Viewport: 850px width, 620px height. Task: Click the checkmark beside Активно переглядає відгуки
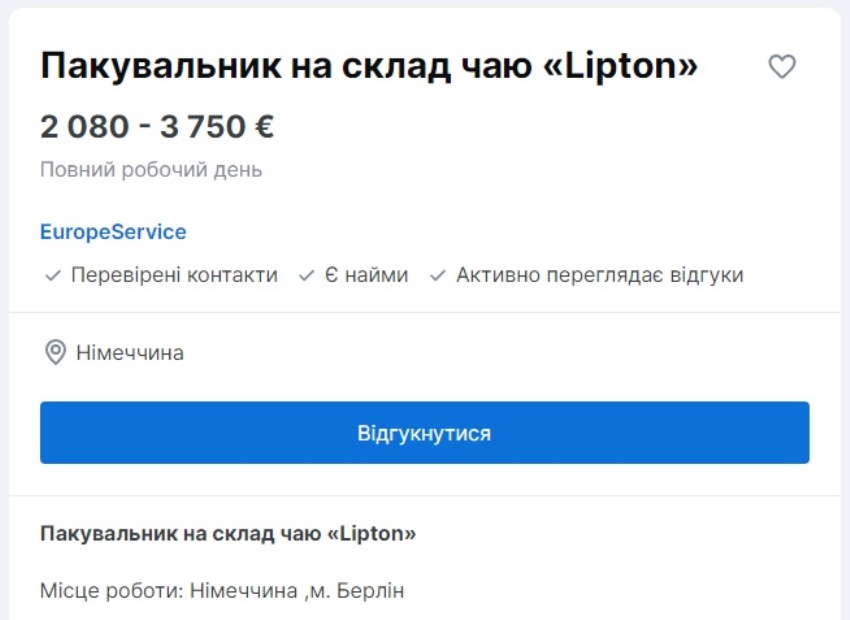click(x=440, y=276)
